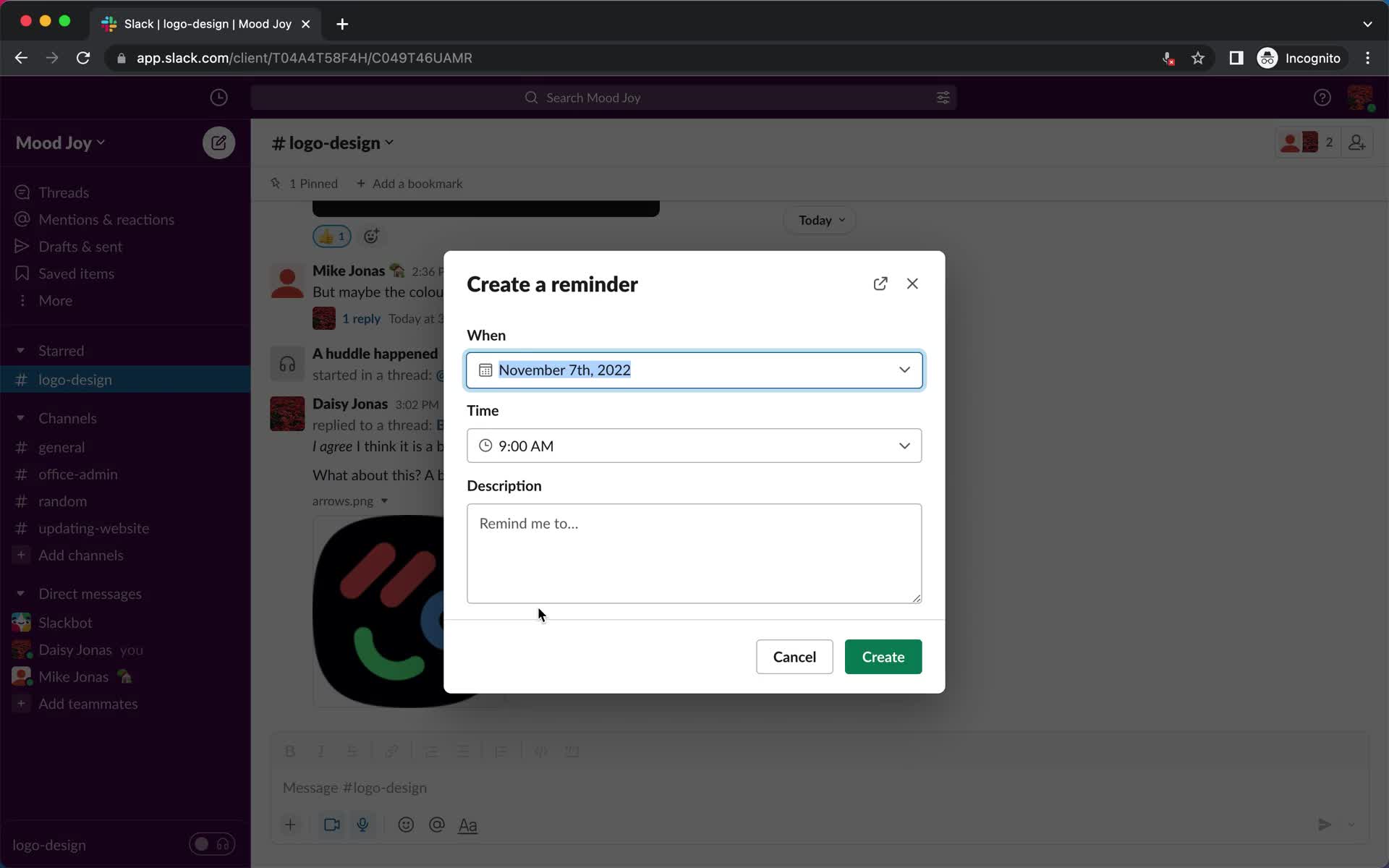Image resolution: width=1389 pixels, height=868 pixels.
Task: Open Mentions & reactions panel
Action: tap(107, 219)
